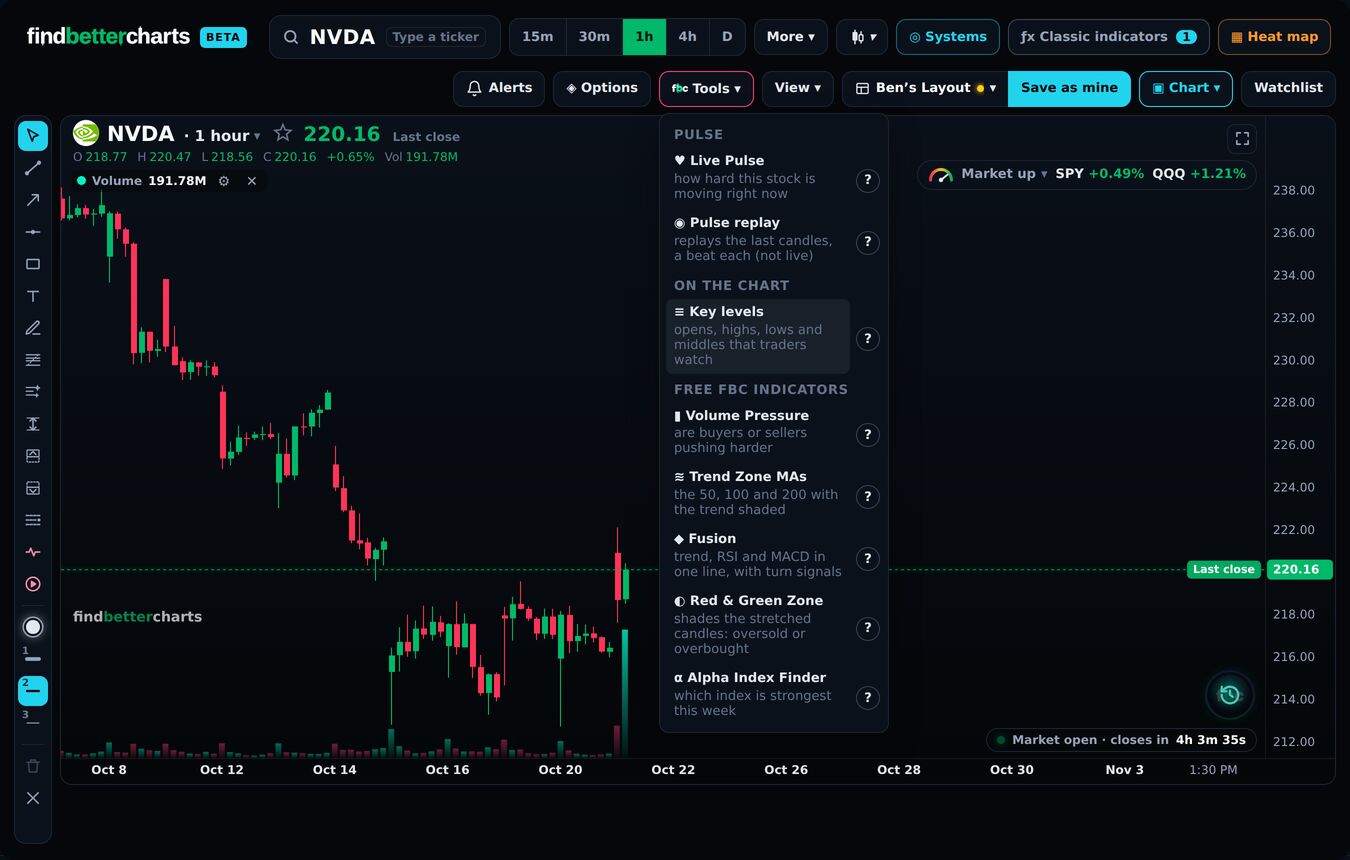Select the cursor pointer tool
The width and height of the screenshot is (1350, 860).
pos(33,136)
